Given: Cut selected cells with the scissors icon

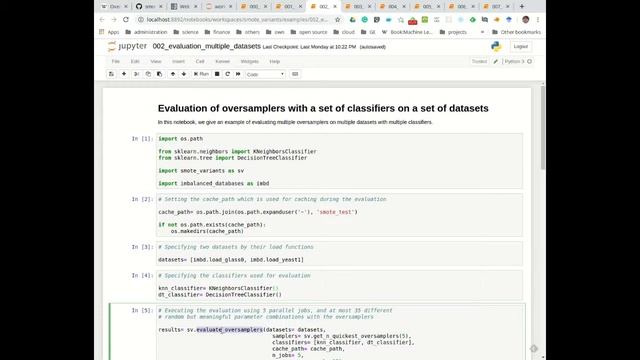Looking at the screenshot, I should click(x=137, y=74).
